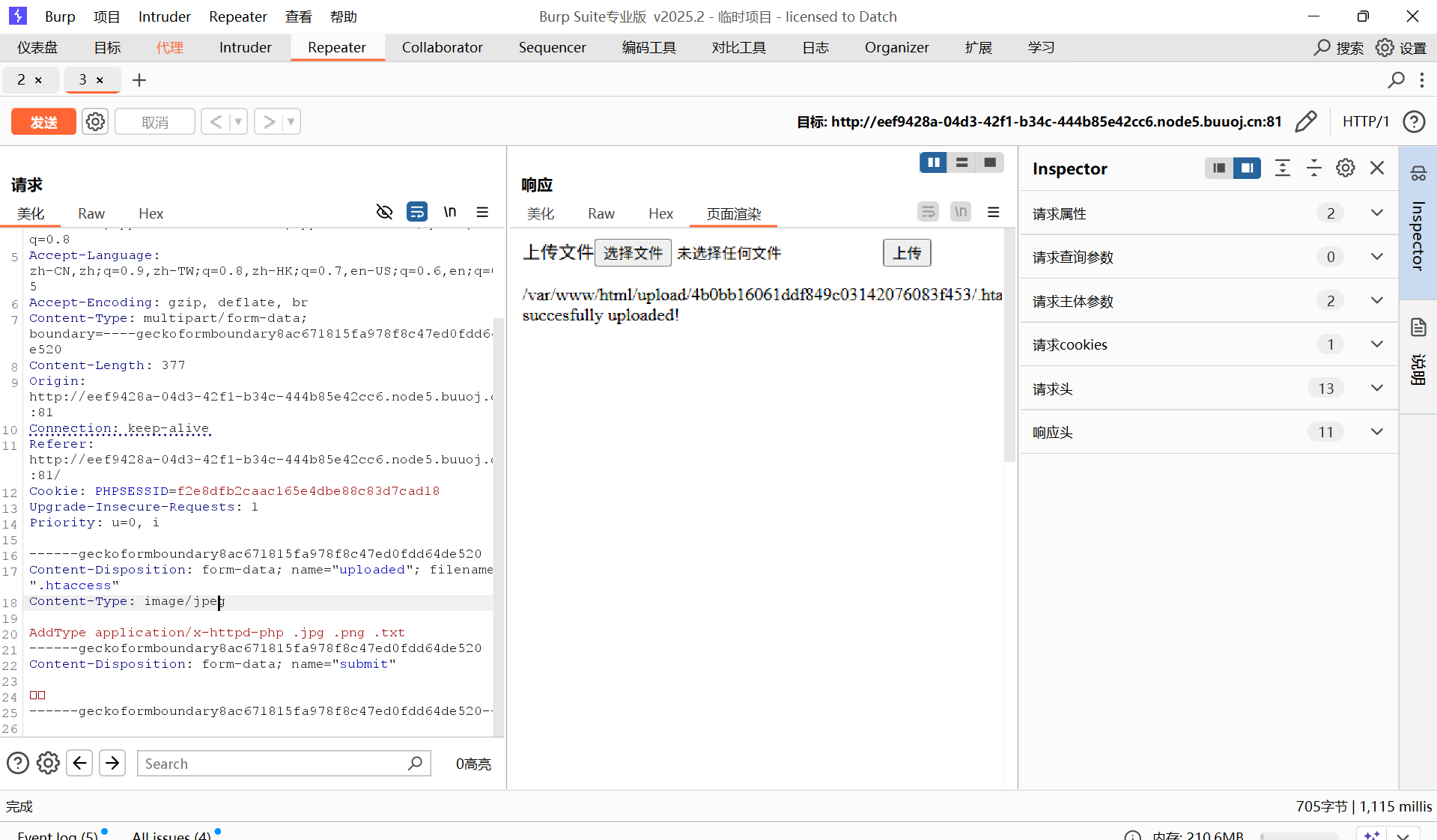Switch response view to 美化

[541, 213]
